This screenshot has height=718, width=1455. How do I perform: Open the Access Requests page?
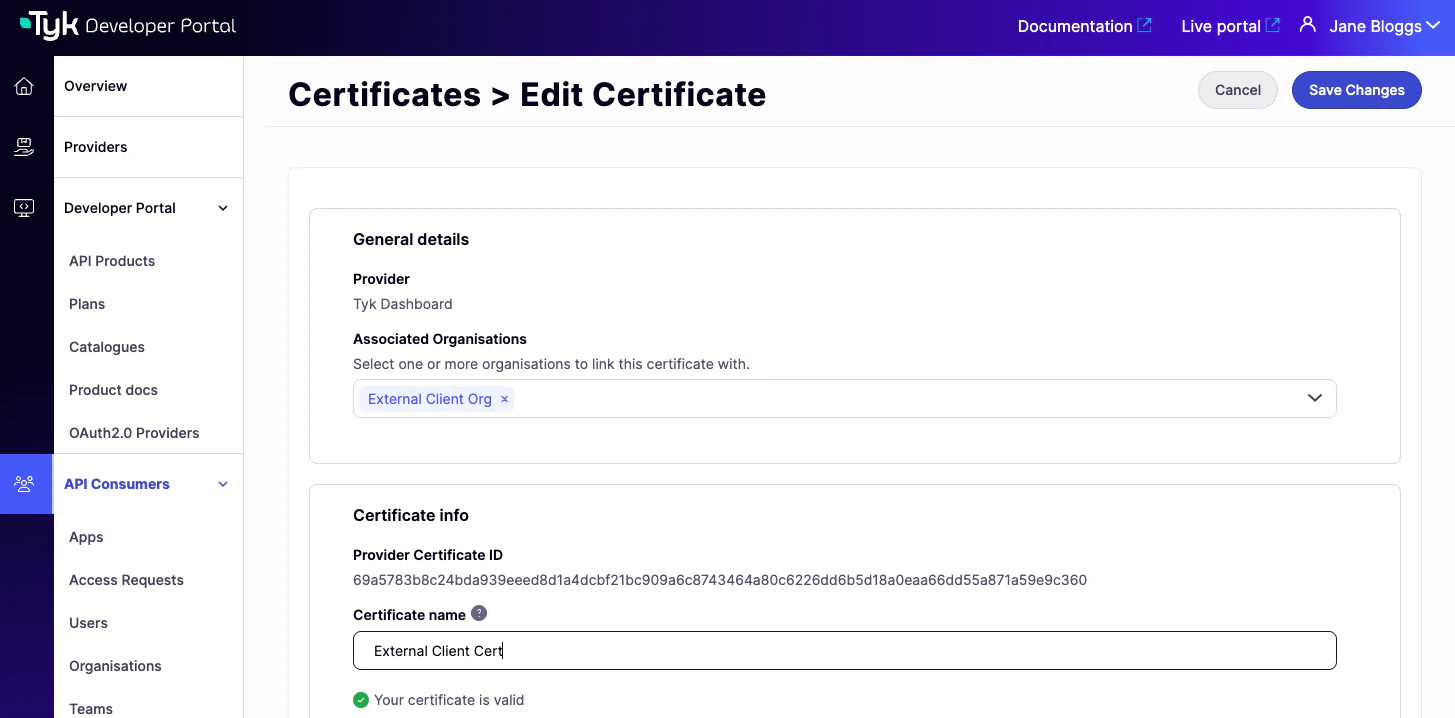coord(126,580)
